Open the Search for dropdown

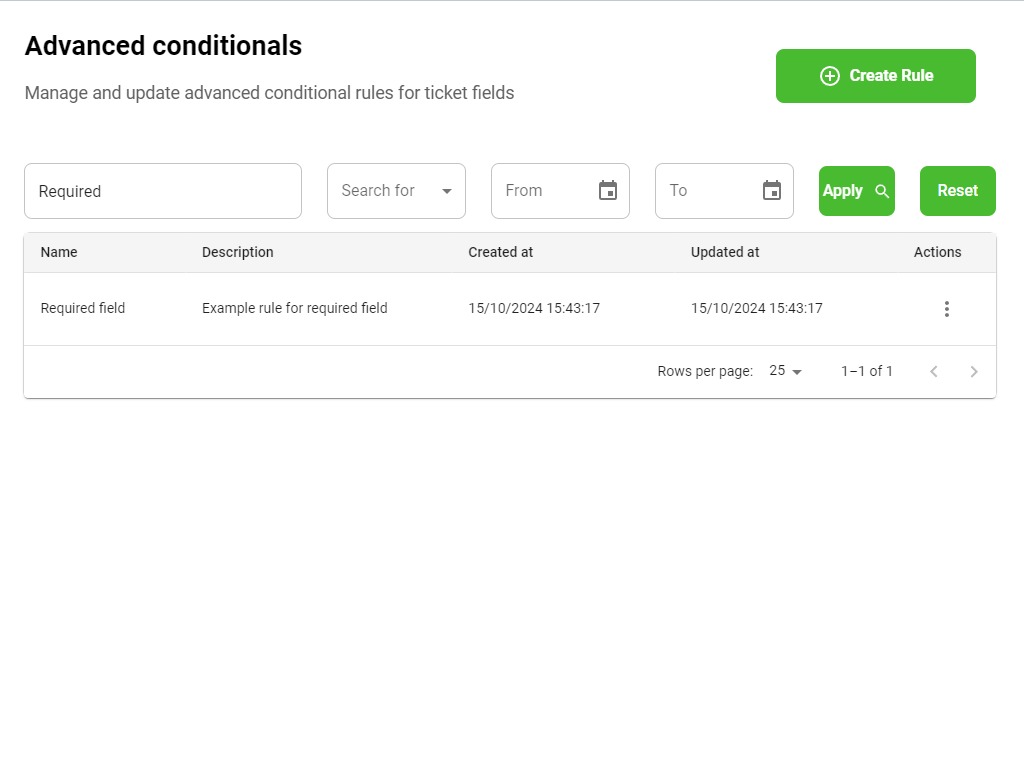396,190
